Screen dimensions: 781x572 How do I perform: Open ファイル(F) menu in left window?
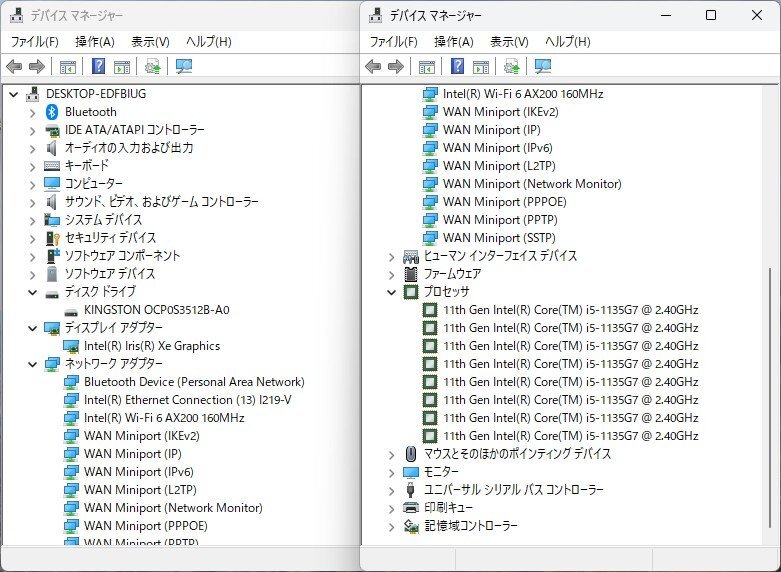[x=34, y=41]
